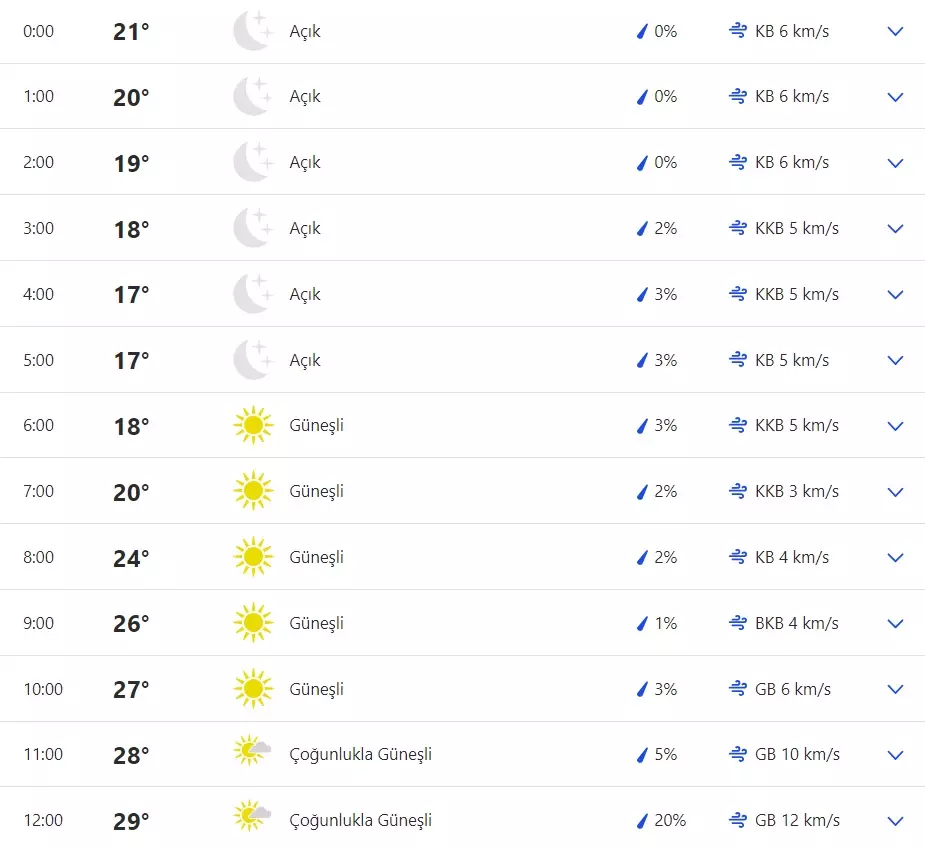Image resolution: width=925 pixels, height=848 pixels.
Task: Click the moon icon for 3:00
Action: tap(252, 228)
